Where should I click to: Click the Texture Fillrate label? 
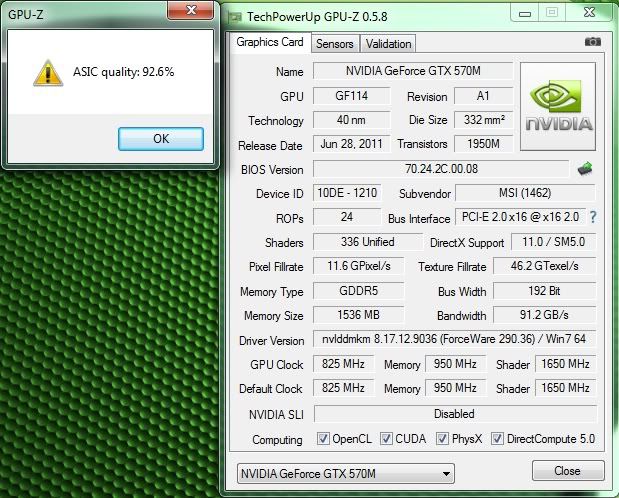[452, 267]
